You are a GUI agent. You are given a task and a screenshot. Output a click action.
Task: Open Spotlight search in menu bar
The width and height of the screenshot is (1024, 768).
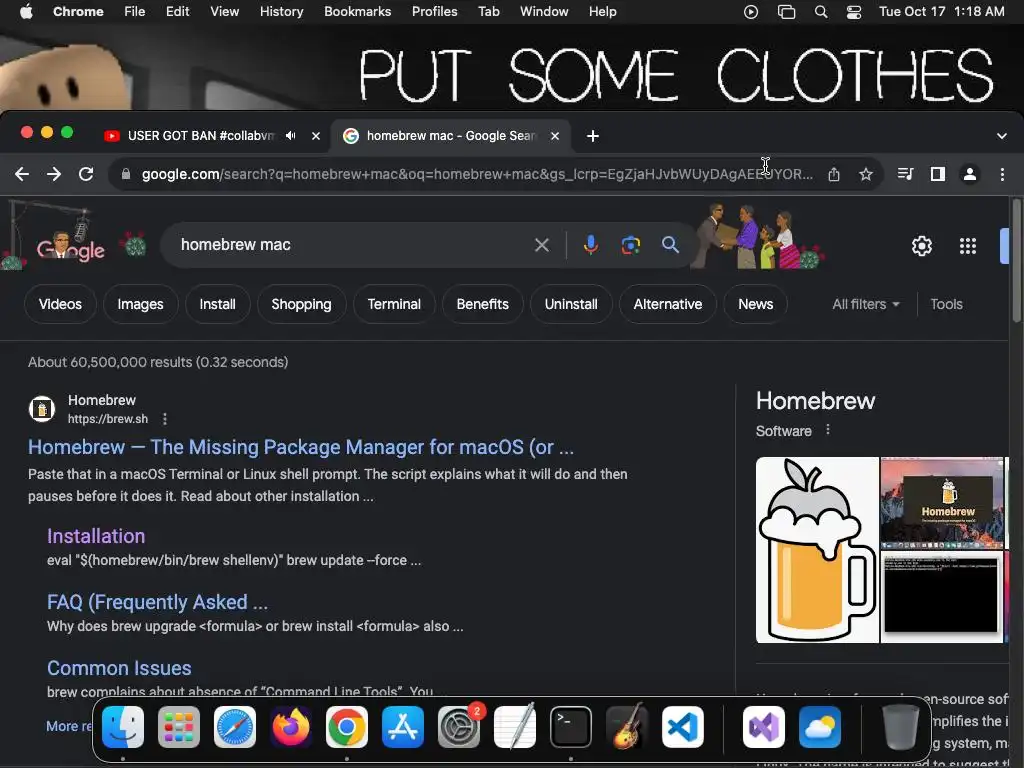[821, 12]
